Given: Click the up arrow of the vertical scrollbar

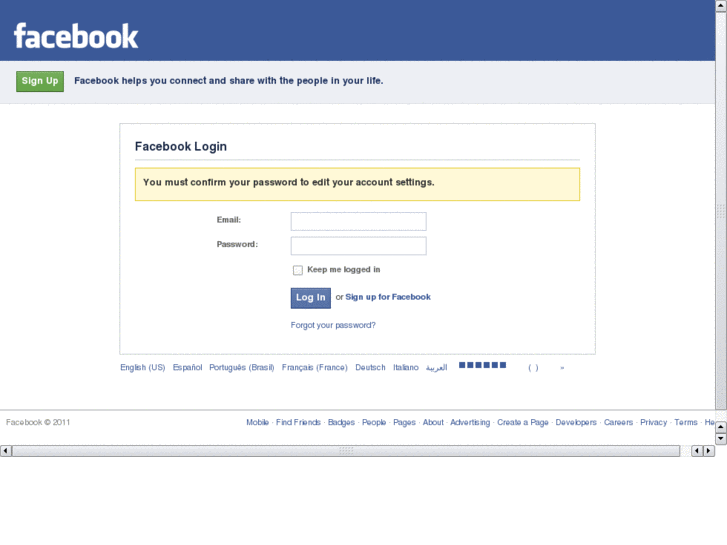Looking at the screenshot, I should pyautogui.click(x=721, y=6).
